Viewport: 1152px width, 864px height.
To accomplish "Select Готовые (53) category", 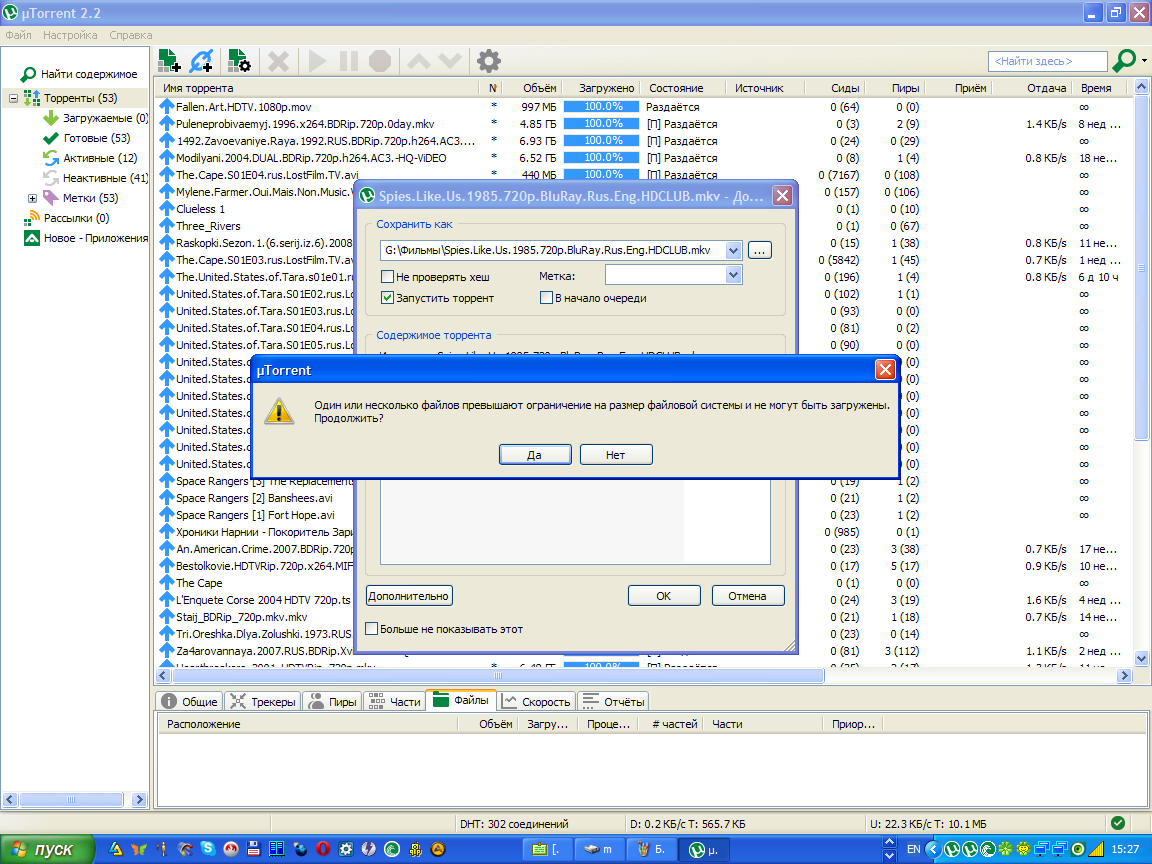I will [87, 138].
